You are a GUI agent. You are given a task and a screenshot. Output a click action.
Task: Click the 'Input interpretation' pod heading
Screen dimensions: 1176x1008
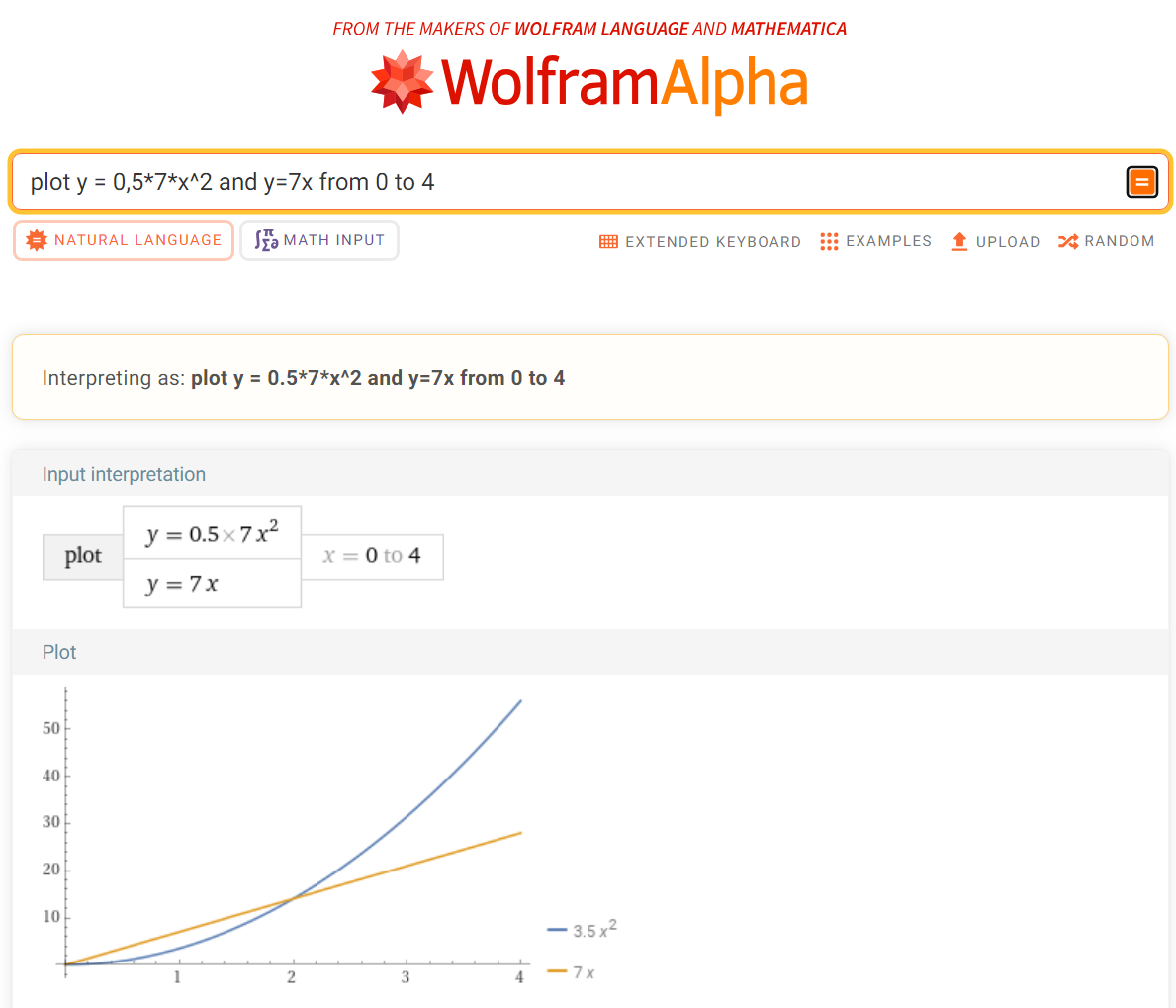point(124,474)
